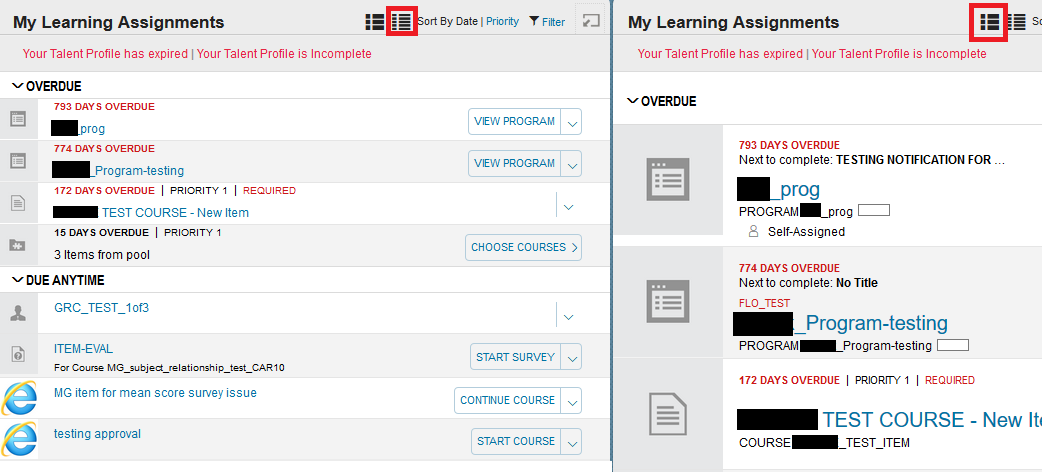1042x472 pixels.
Task: Click Internet Explorer icon beside testing approval
Action: [x=19, y=439]
